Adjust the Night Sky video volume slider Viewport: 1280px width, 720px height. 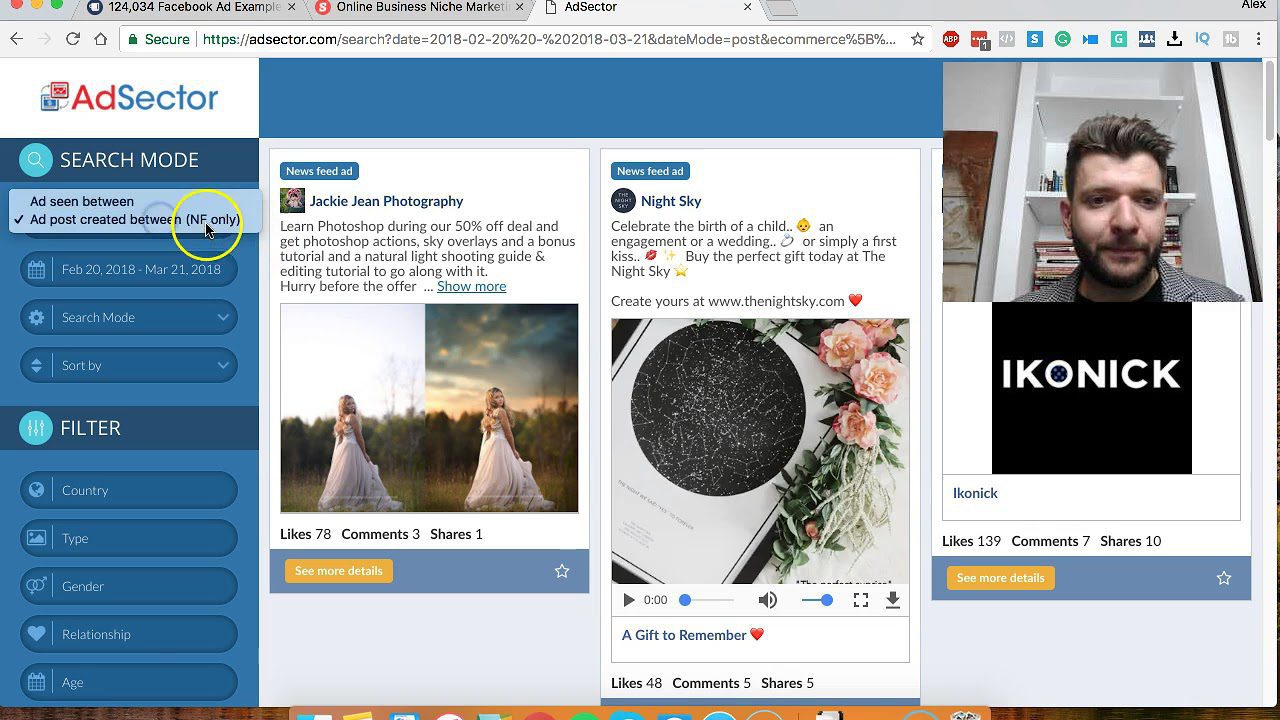(x=817, y=600)
